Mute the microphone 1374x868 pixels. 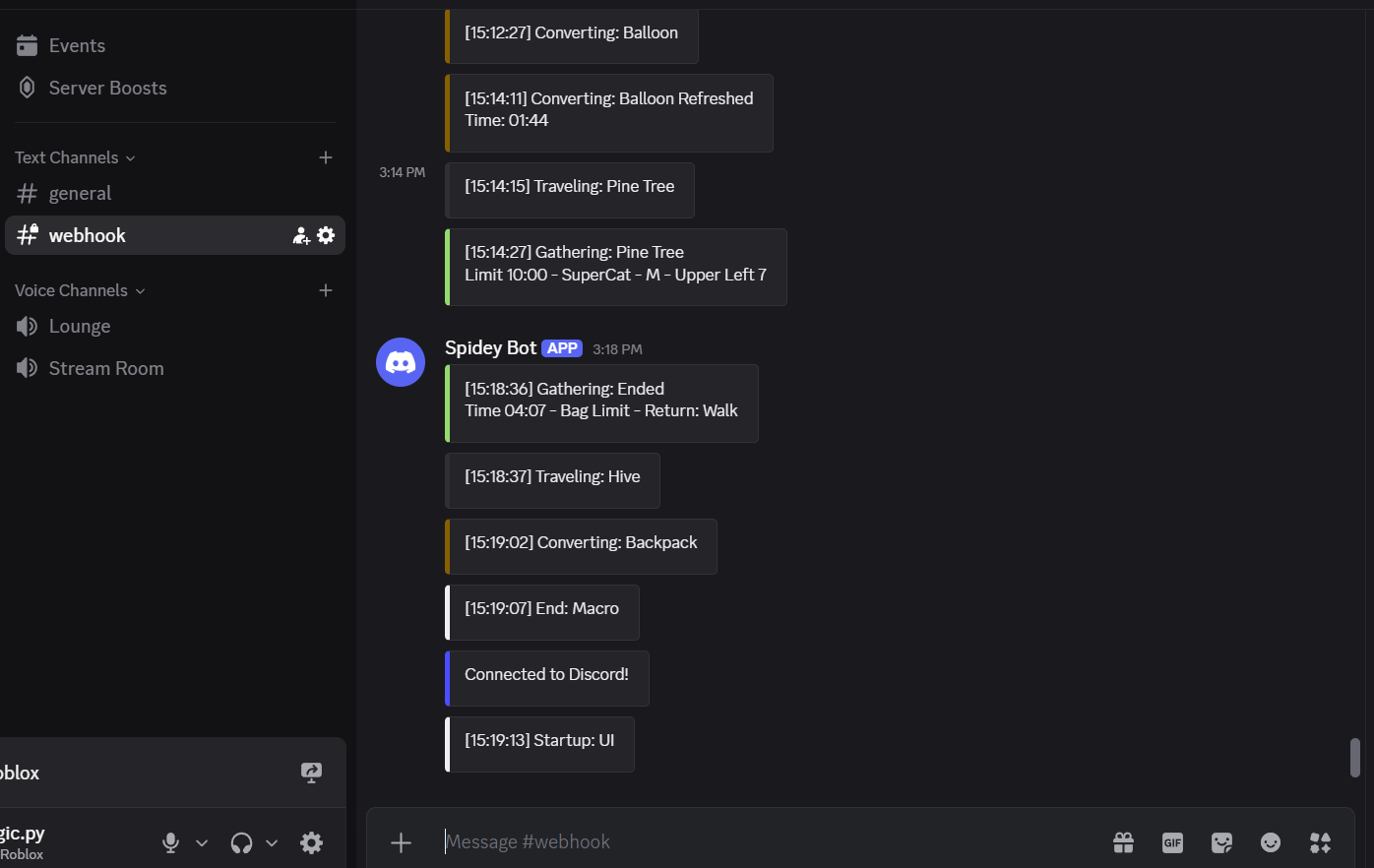point(170,842)
